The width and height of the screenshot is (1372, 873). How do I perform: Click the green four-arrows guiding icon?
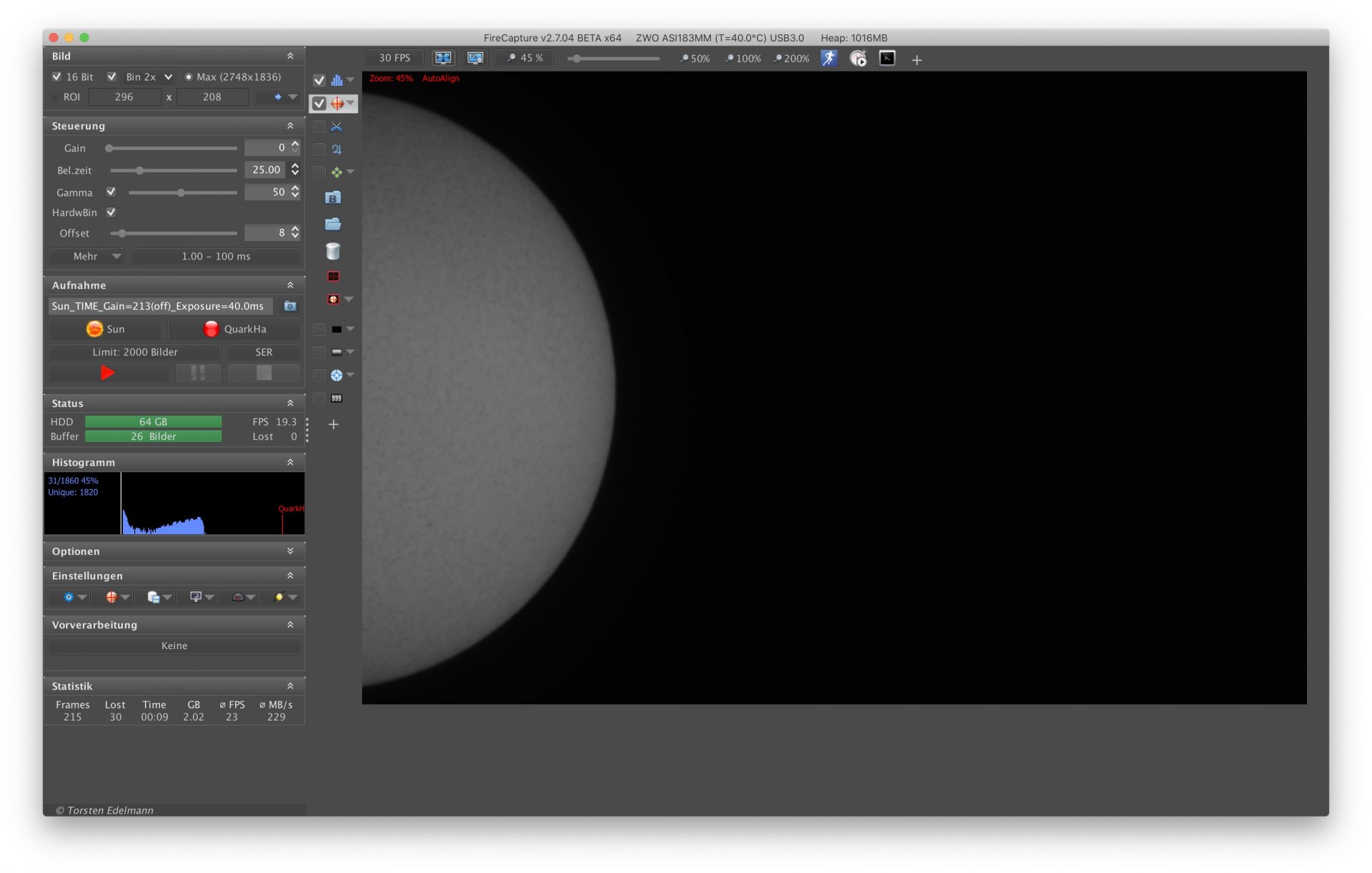pyautogui.click(x=337, y=172)
